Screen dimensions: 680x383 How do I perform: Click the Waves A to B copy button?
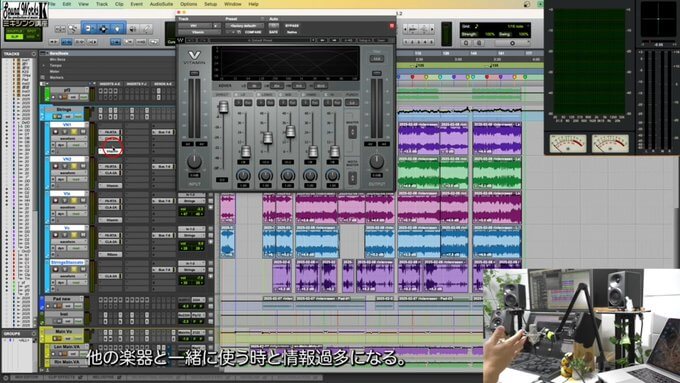click(x=348, y=40)
